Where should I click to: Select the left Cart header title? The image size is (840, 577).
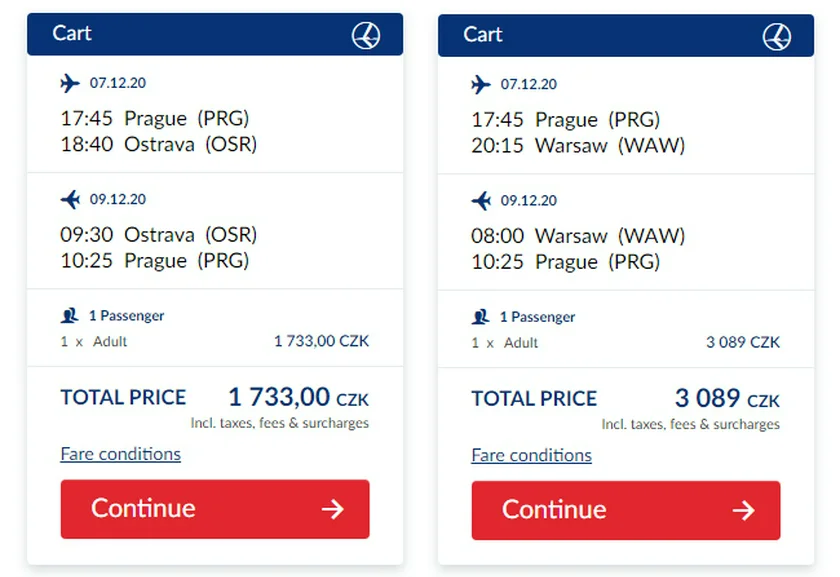tap(72, 33)
